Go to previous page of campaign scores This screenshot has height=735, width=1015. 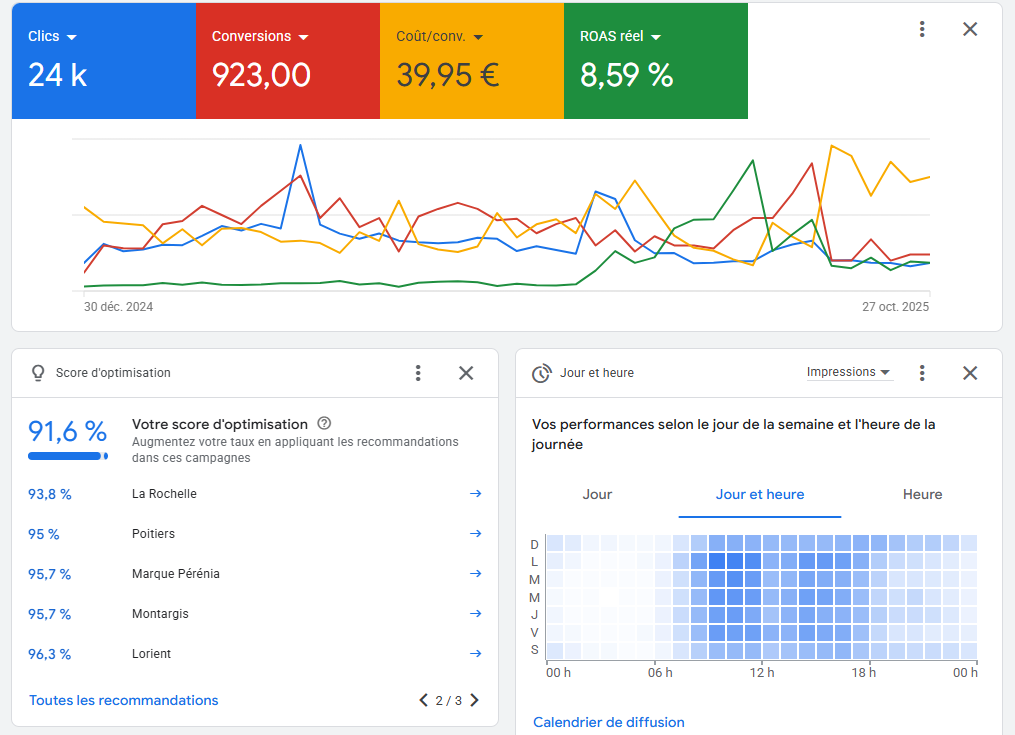point(423,700)
